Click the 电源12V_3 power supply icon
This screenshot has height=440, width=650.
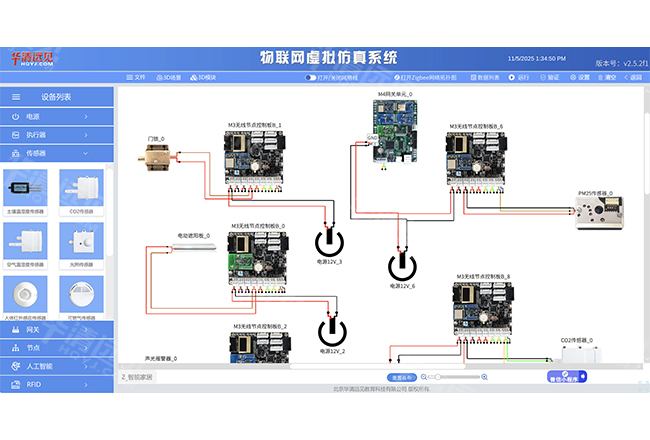point(329,242)
